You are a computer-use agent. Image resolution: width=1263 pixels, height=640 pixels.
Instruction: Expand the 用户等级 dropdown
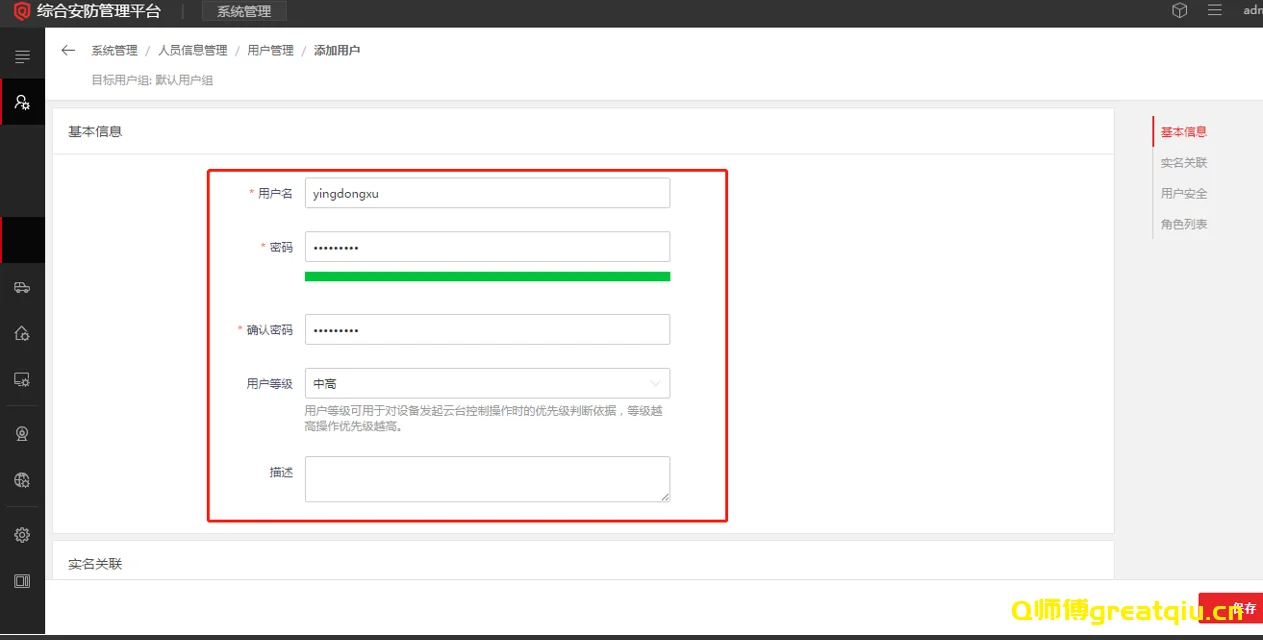coord(487,383)
